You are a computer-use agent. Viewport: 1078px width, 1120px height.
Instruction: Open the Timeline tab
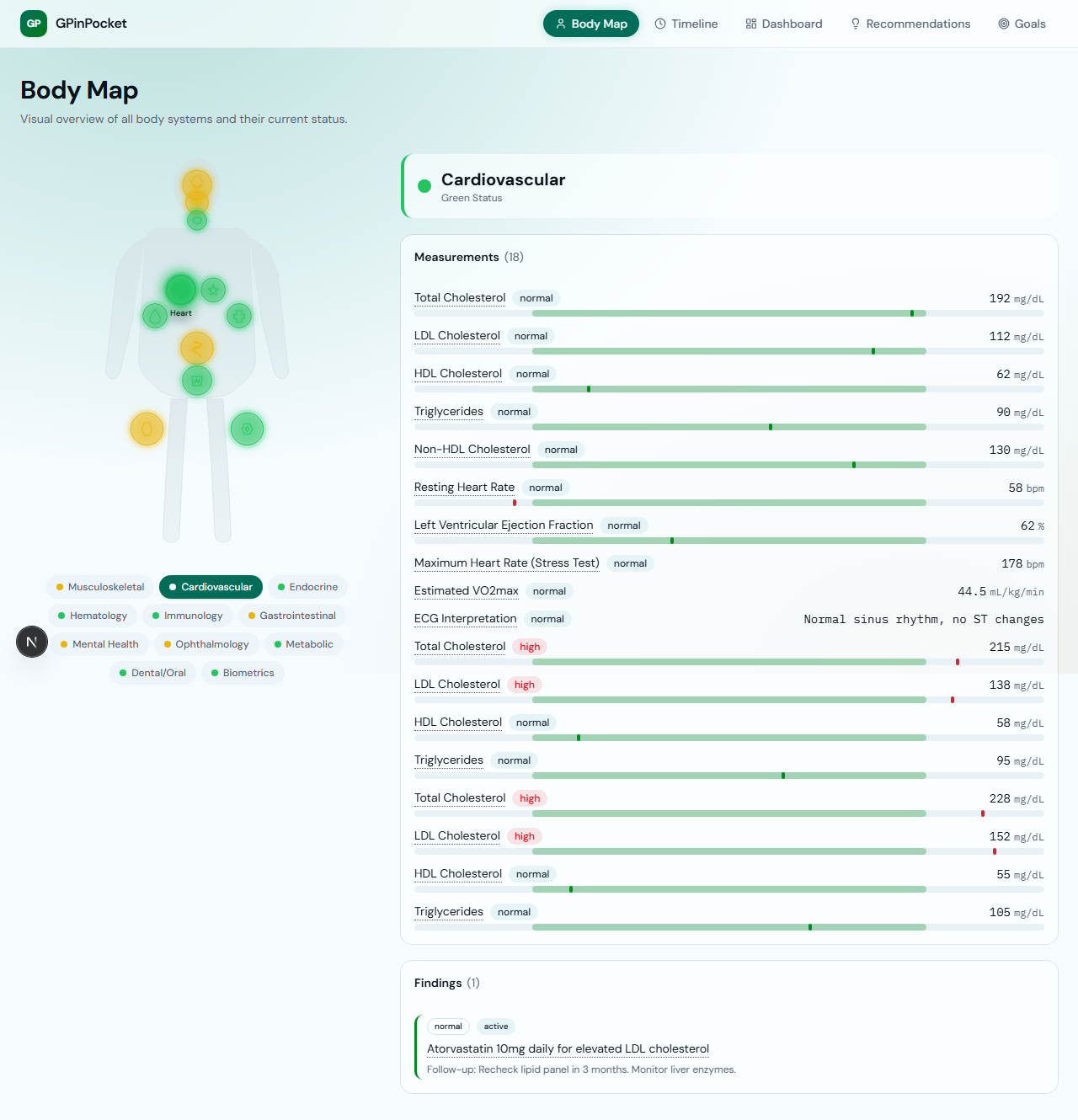[x=686, y=24]
